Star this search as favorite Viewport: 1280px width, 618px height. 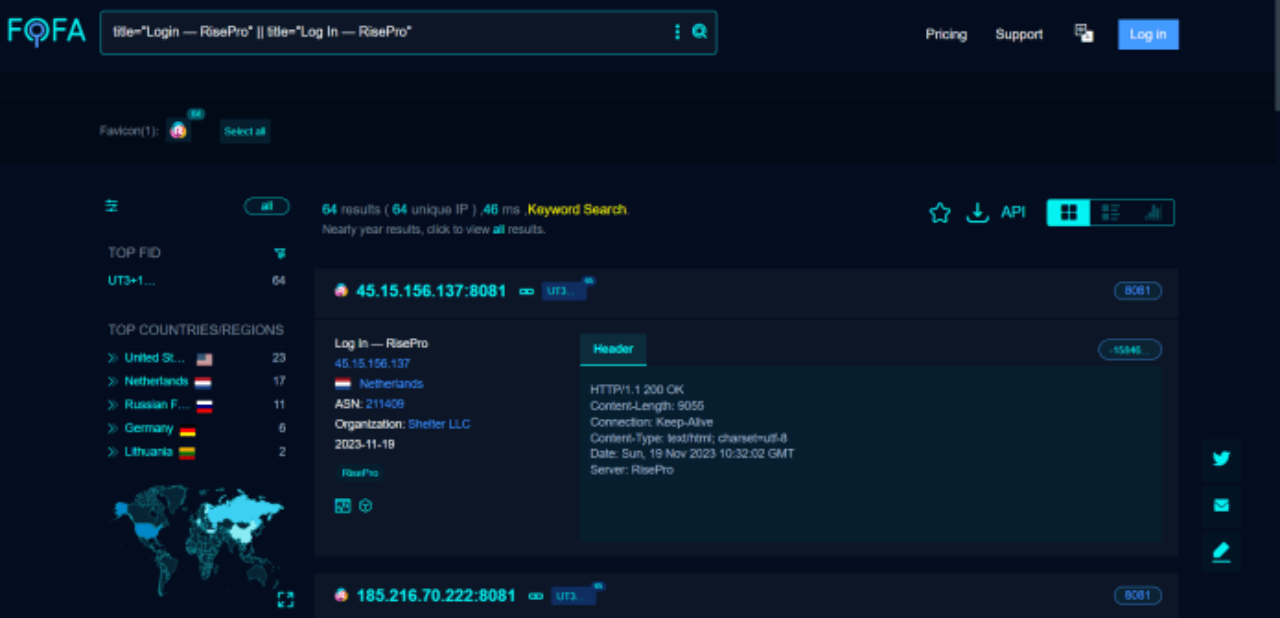point(940,212)
